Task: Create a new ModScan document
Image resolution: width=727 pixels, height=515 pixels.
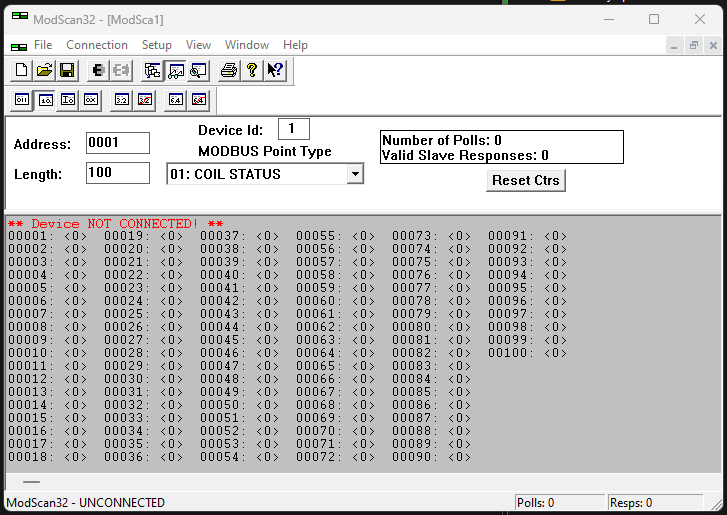Action: (x=21, y=71)
